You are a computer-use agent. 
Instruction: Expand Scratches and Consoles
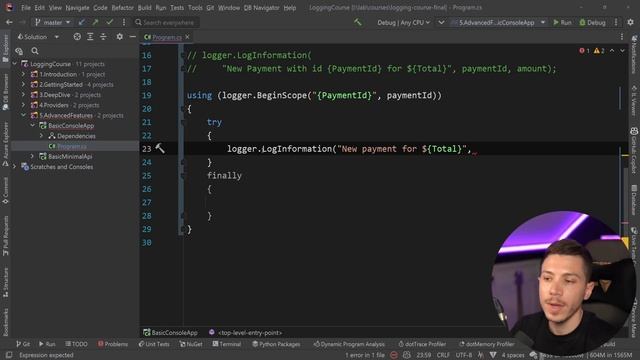(14, 167)
